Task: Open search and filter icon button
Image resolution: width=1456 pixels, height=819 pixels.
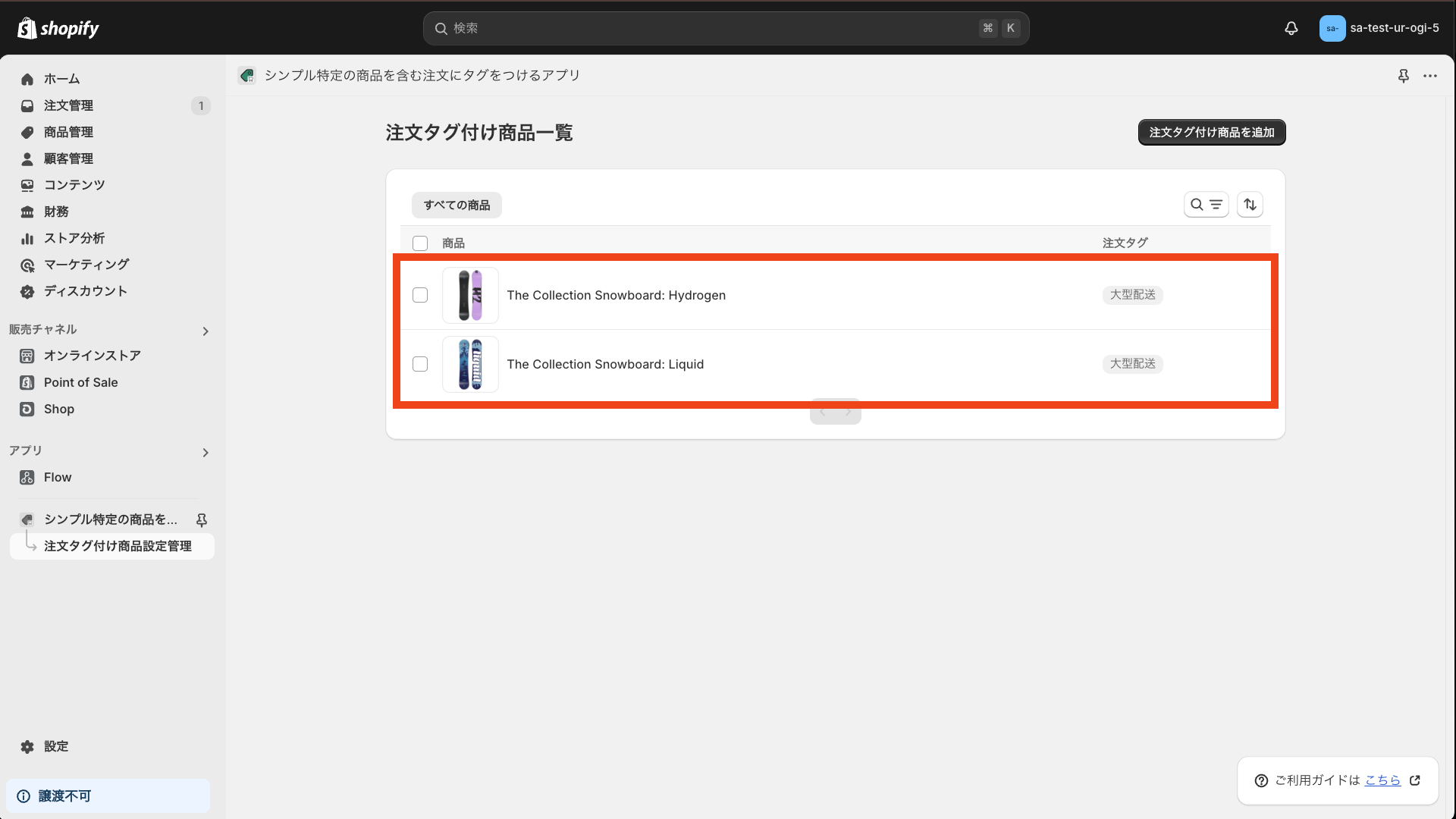Action: 1206,205
